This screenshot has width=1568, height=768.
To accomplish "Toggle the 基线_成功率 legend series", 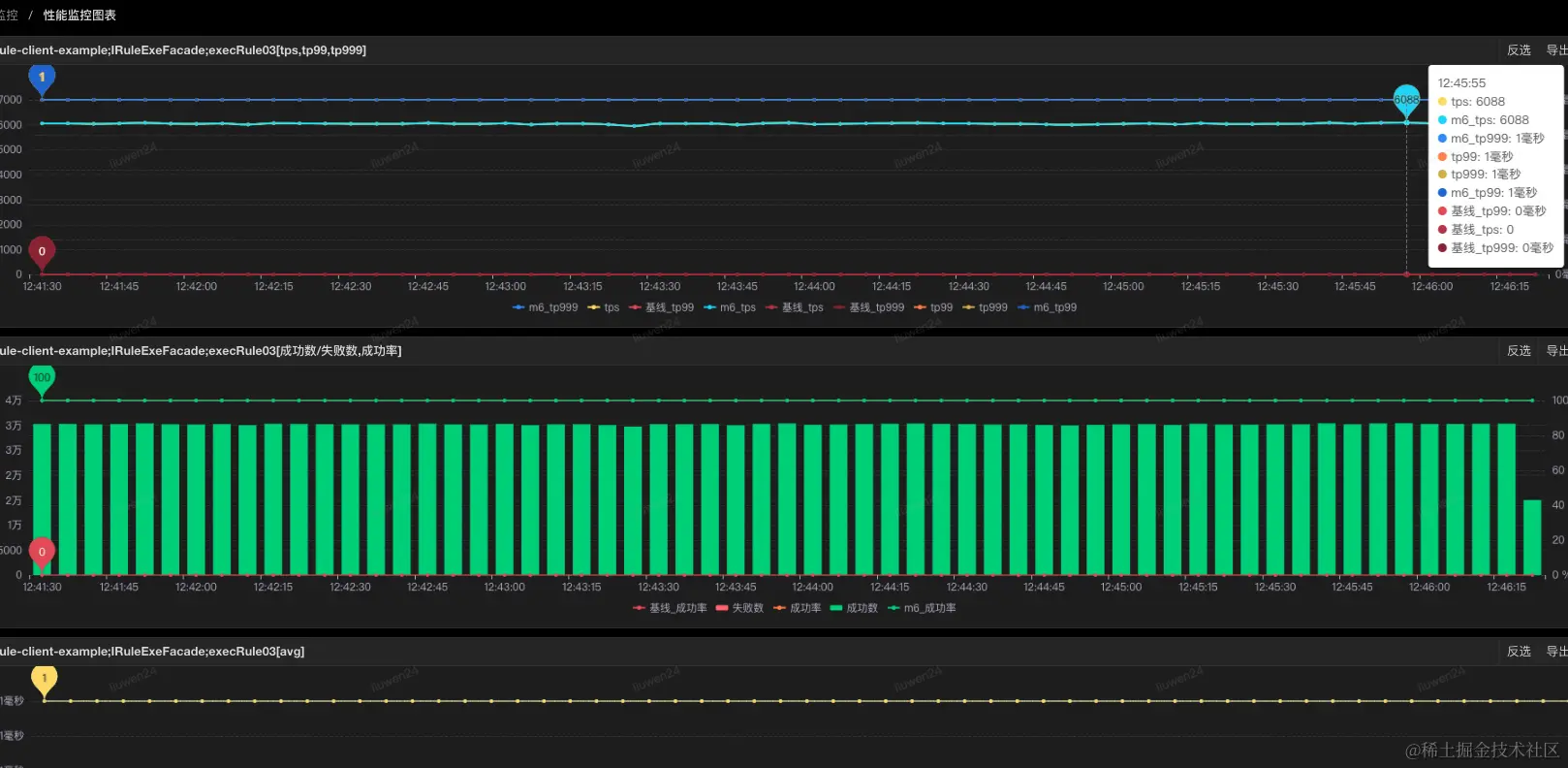I will [670, 608].
